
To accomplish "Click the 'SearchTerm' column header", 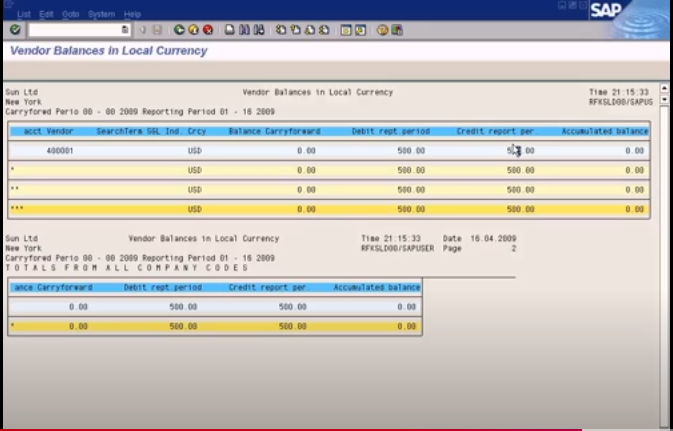I will (x=119, y=131).
